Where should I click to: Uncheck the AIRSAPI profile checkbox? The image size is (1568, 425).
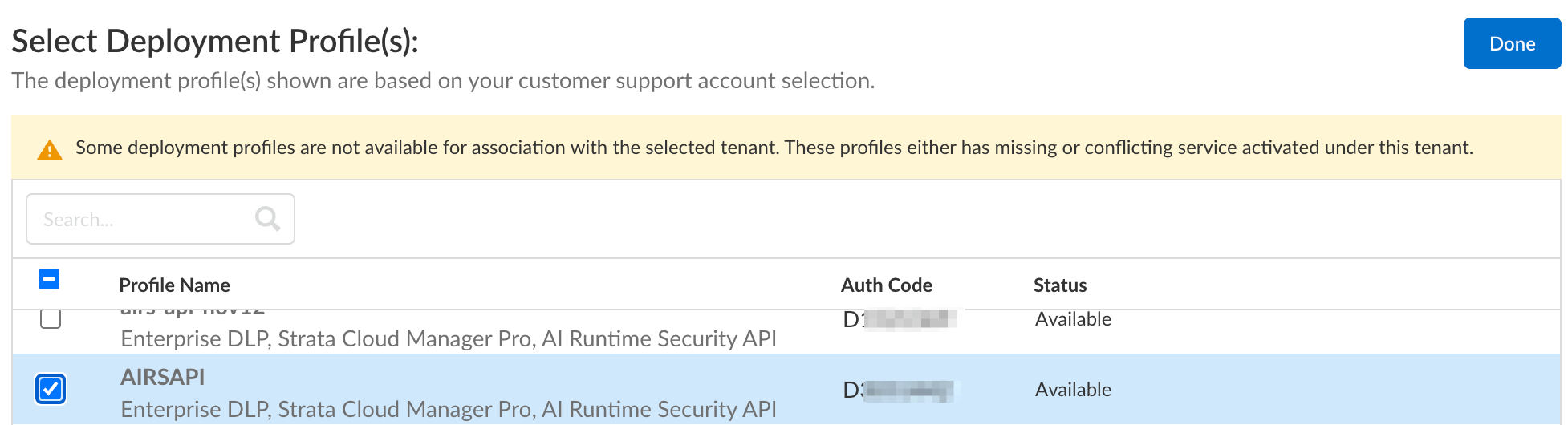coord(51,389)
